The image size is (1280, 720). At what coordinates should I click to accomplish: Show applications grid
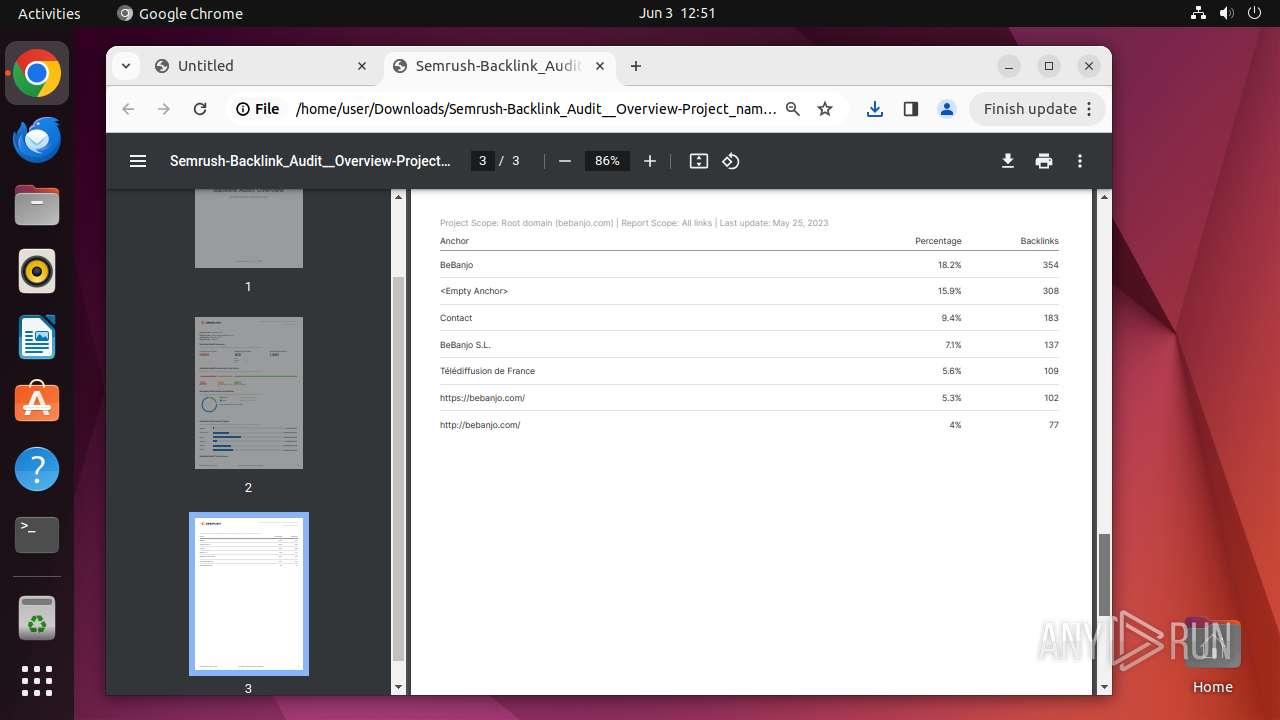(37, 681)
